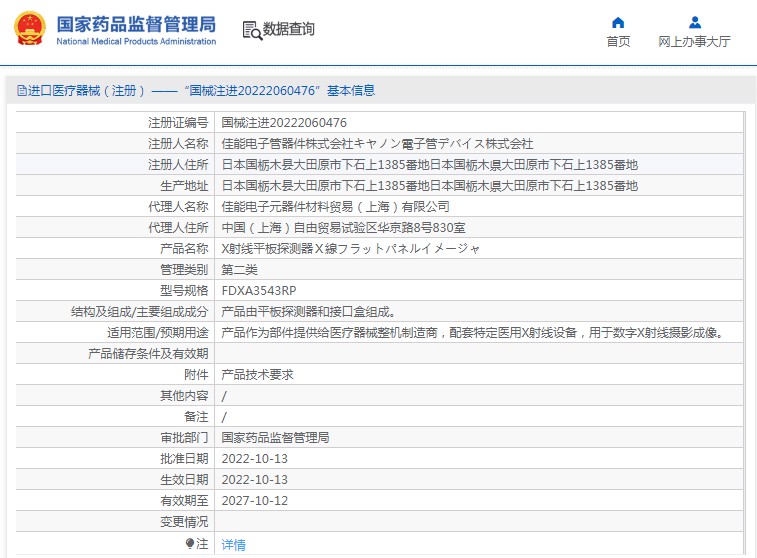Click the 附件 value 产品技术要求
This screenshot has height=558, width=757.
(257, 375)
